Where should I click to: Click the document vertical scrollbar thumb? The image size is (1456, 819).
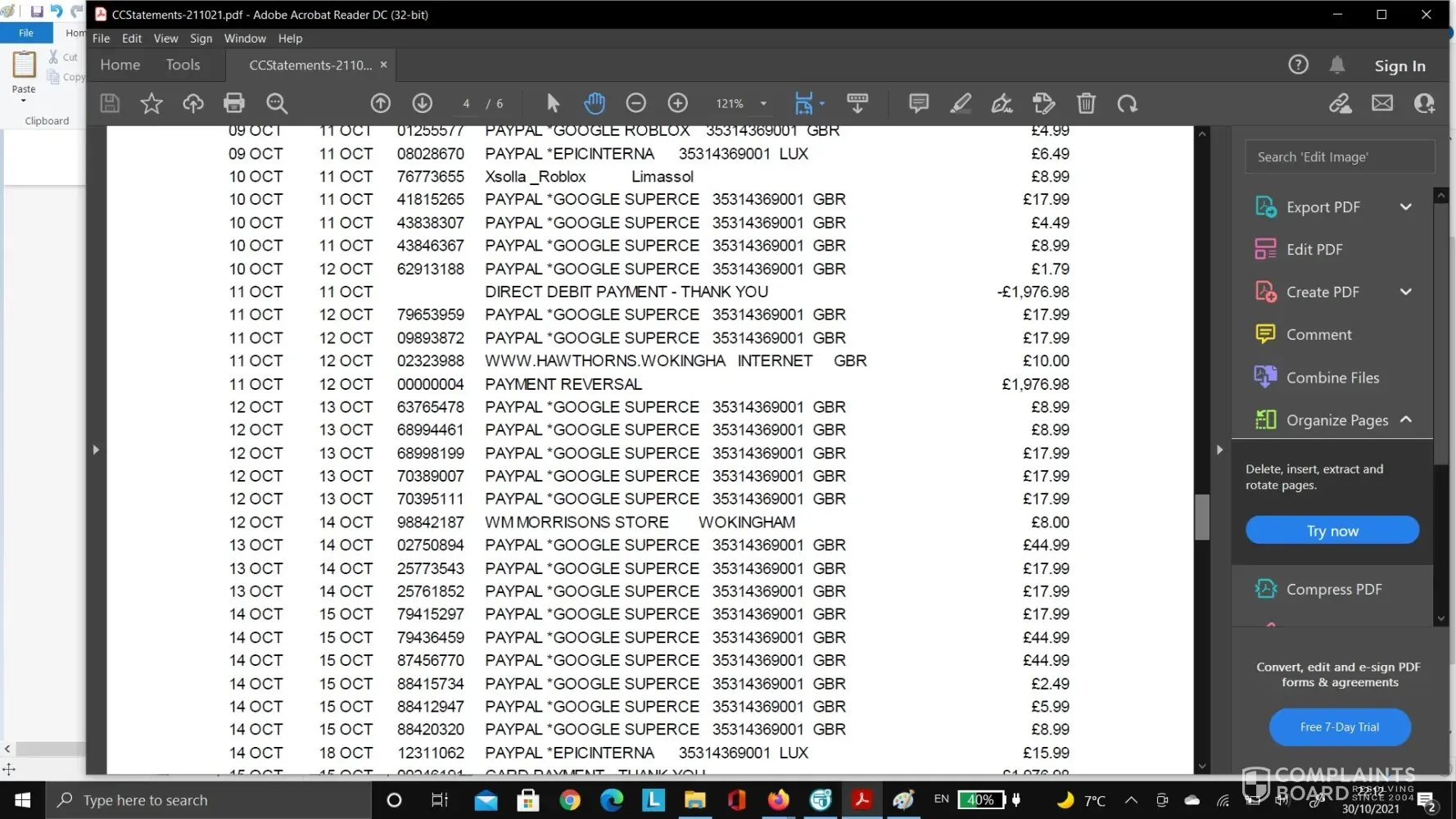(x=1202, y=518)
